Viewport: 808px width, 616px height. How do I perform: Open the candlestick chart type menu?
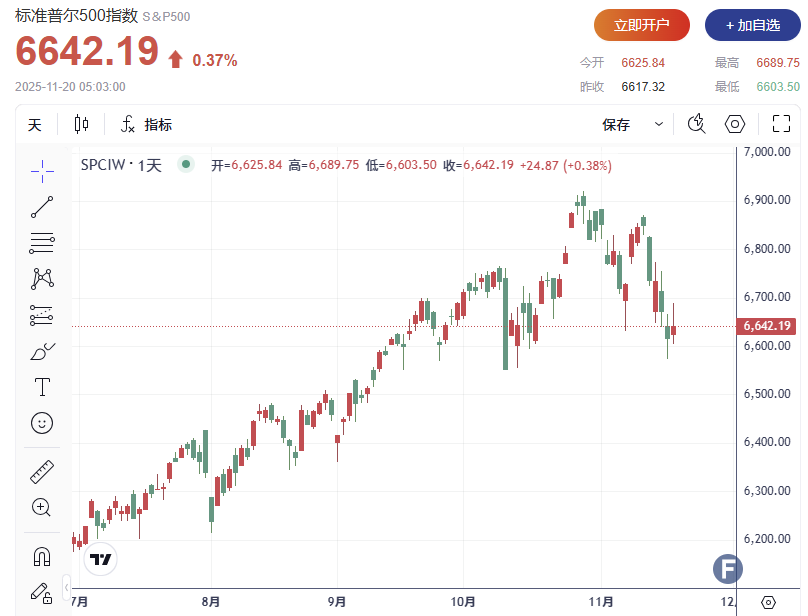81,124
